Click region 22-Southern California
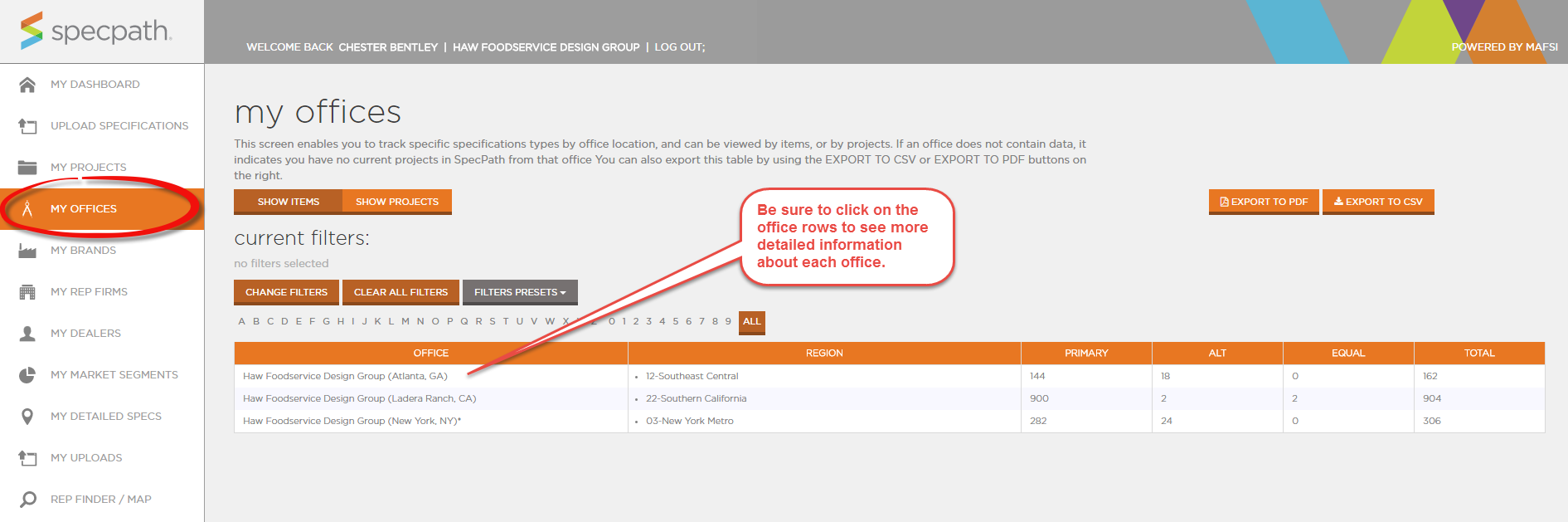 697,398
